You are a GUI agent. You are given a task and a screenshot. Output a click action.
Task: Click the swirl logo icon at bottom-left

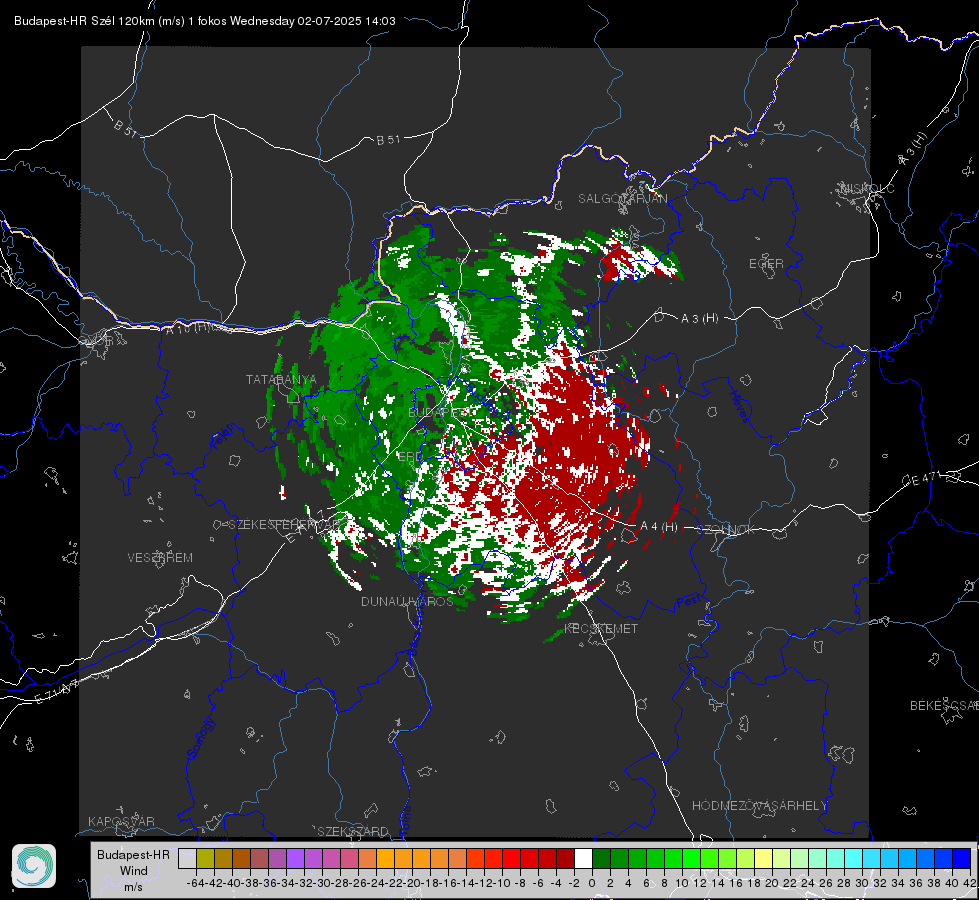pos(34,866)
